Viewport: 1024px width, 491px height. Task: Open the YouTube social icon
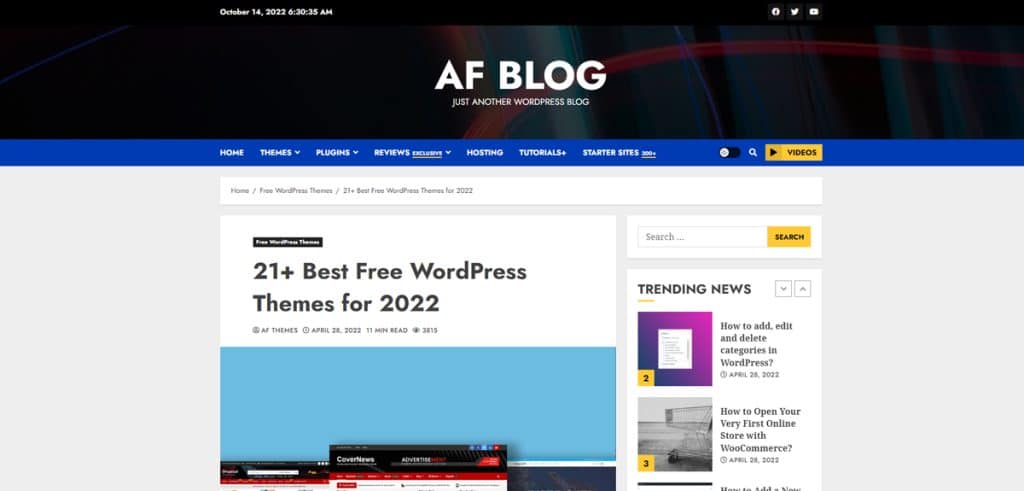coord(814,12)
